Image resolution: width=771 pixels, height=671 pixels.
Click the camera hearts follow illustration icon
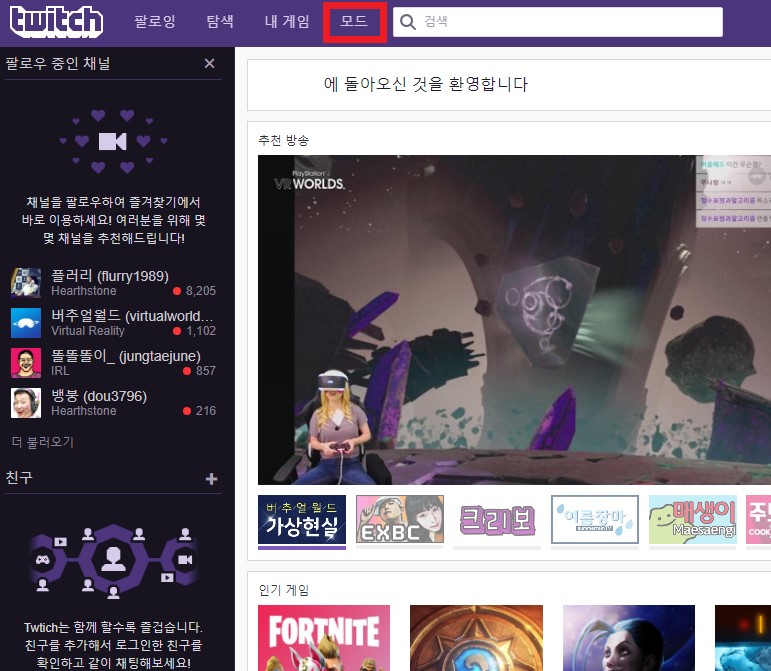[113, 142]
